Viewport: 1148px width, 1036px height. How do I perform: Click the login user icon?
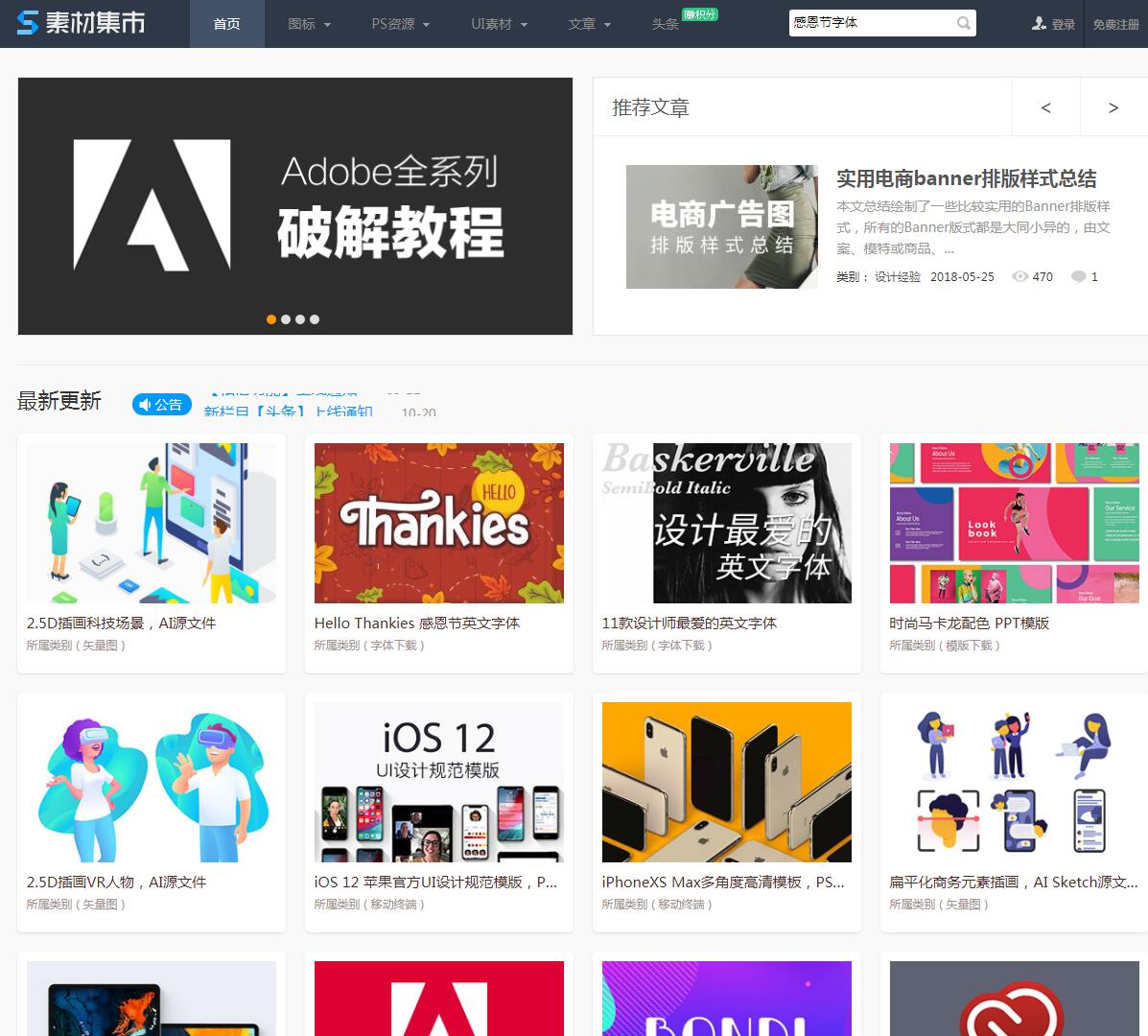point(1039,23)
